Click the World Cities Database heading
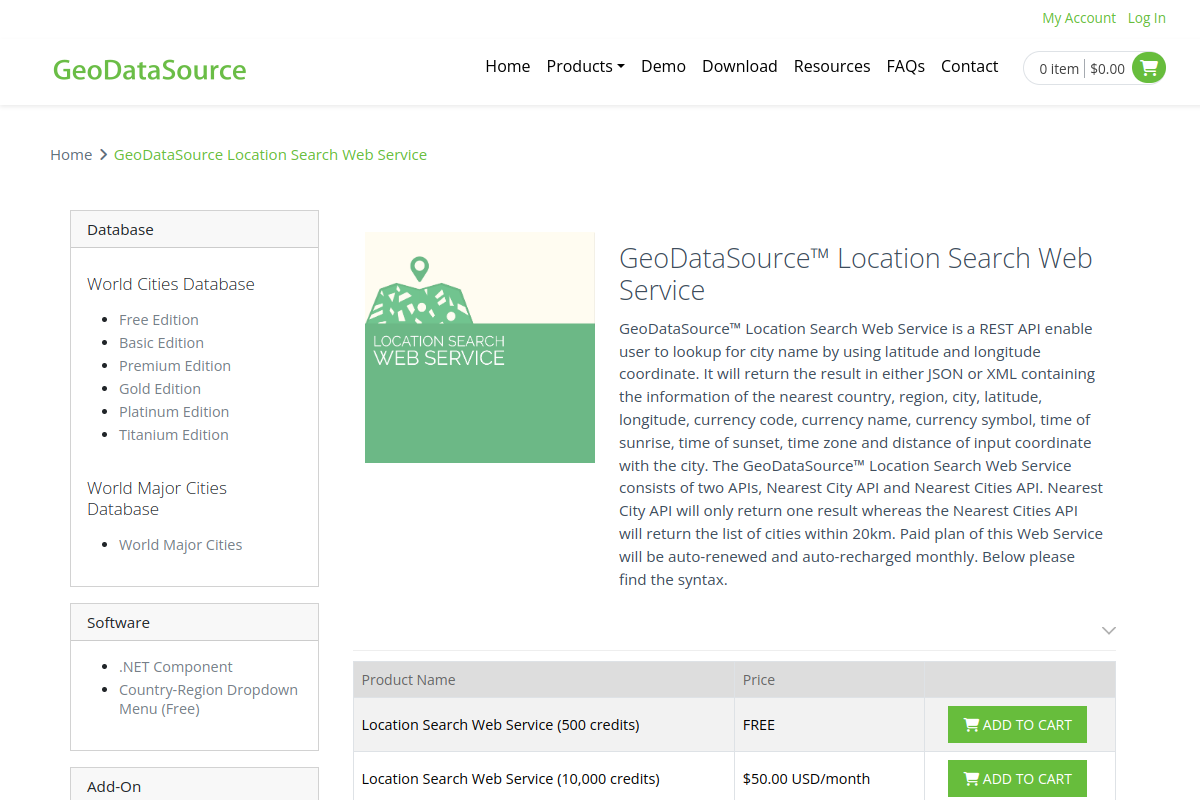 (171, 284)
